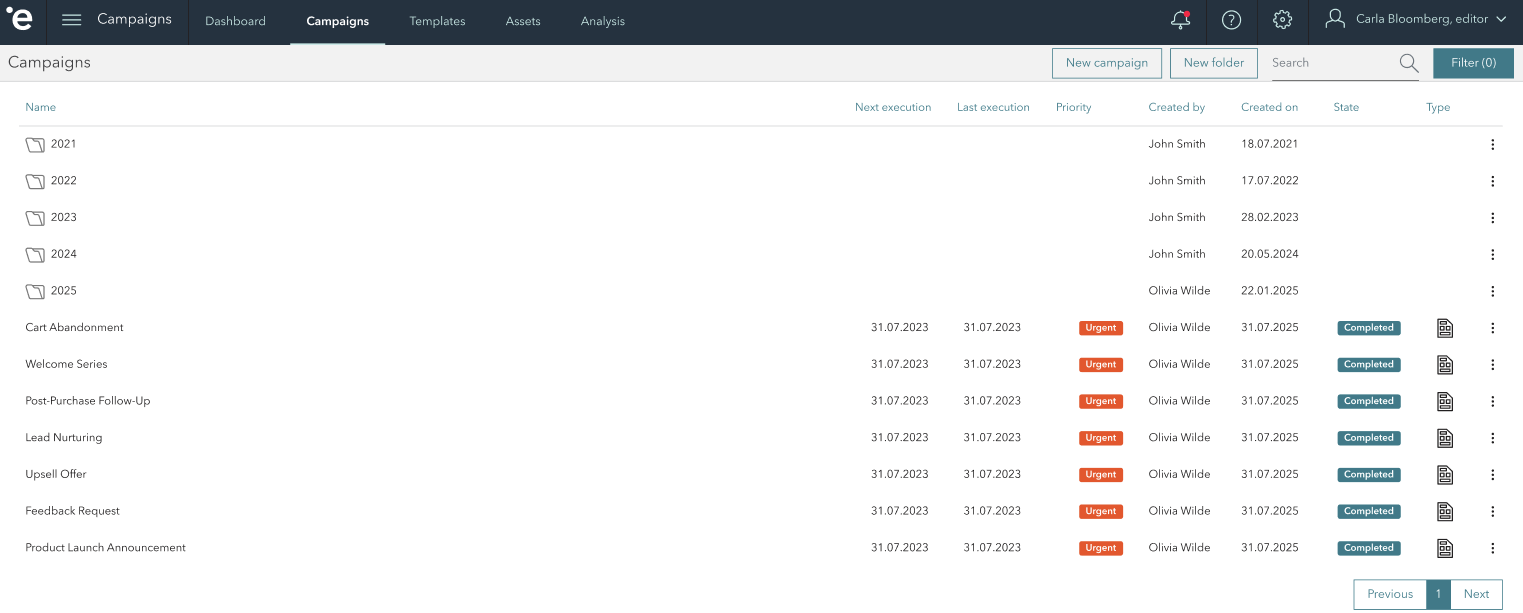Sort by the Created on column header

(x=1269, y=107)
